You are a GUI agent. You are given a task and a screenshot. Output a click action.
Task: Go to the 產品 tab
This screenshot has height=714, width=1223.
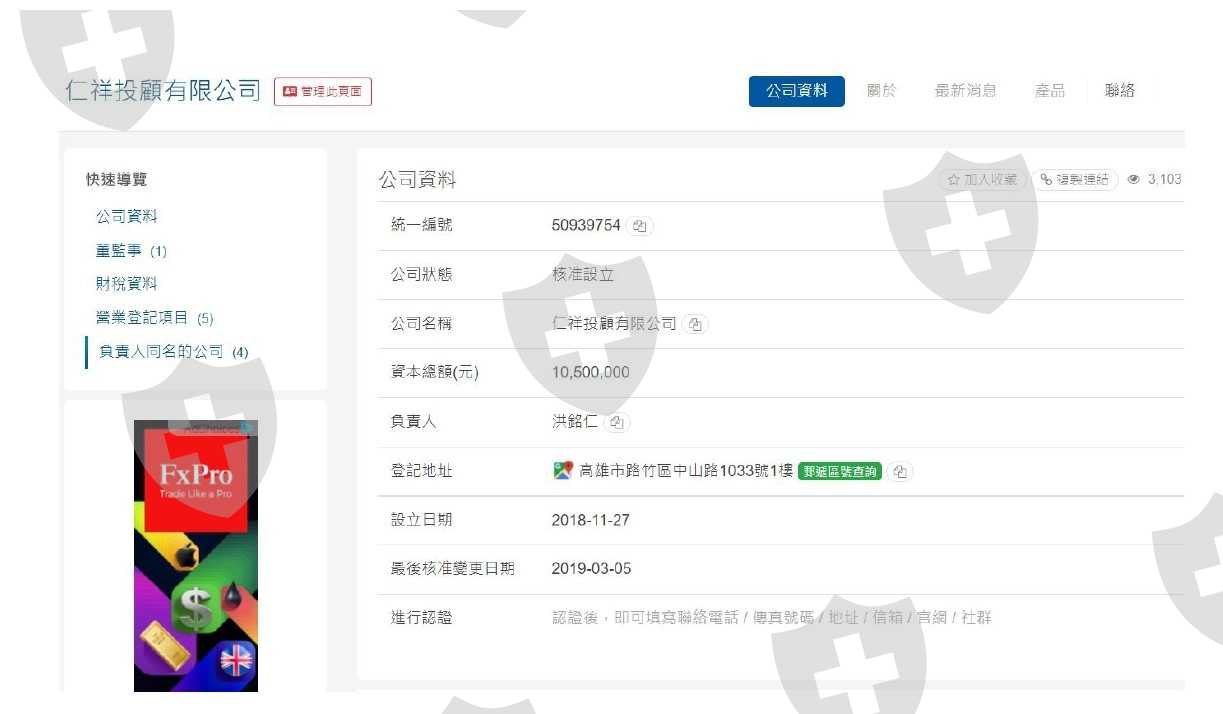[x=1050, y=91]
